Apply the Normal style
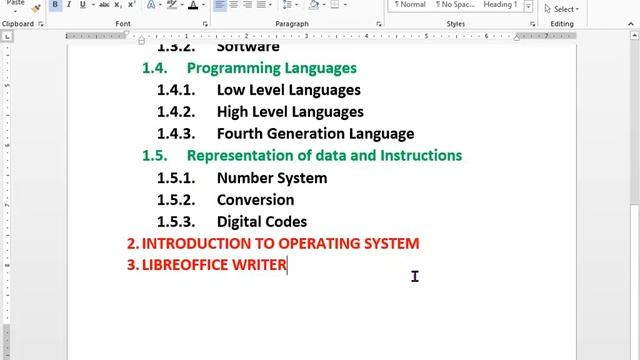The height and width of the screenshot is (360, 640). pyautogui.click(x=410, y=4)
